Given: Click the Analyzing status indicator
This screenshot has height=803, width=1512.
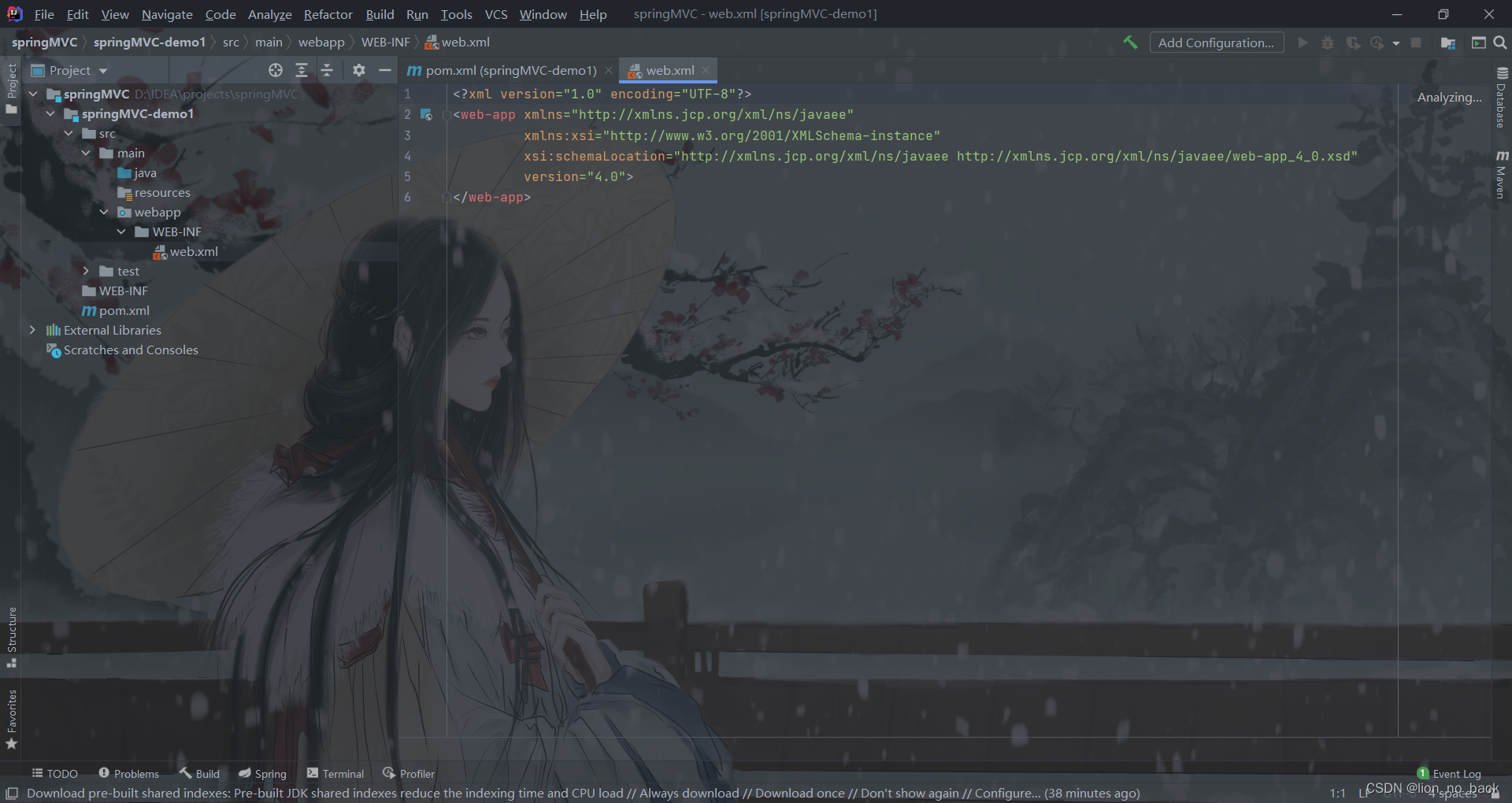Looking at the screenshot, I should pyautogui.click(x=1449, y=98).
